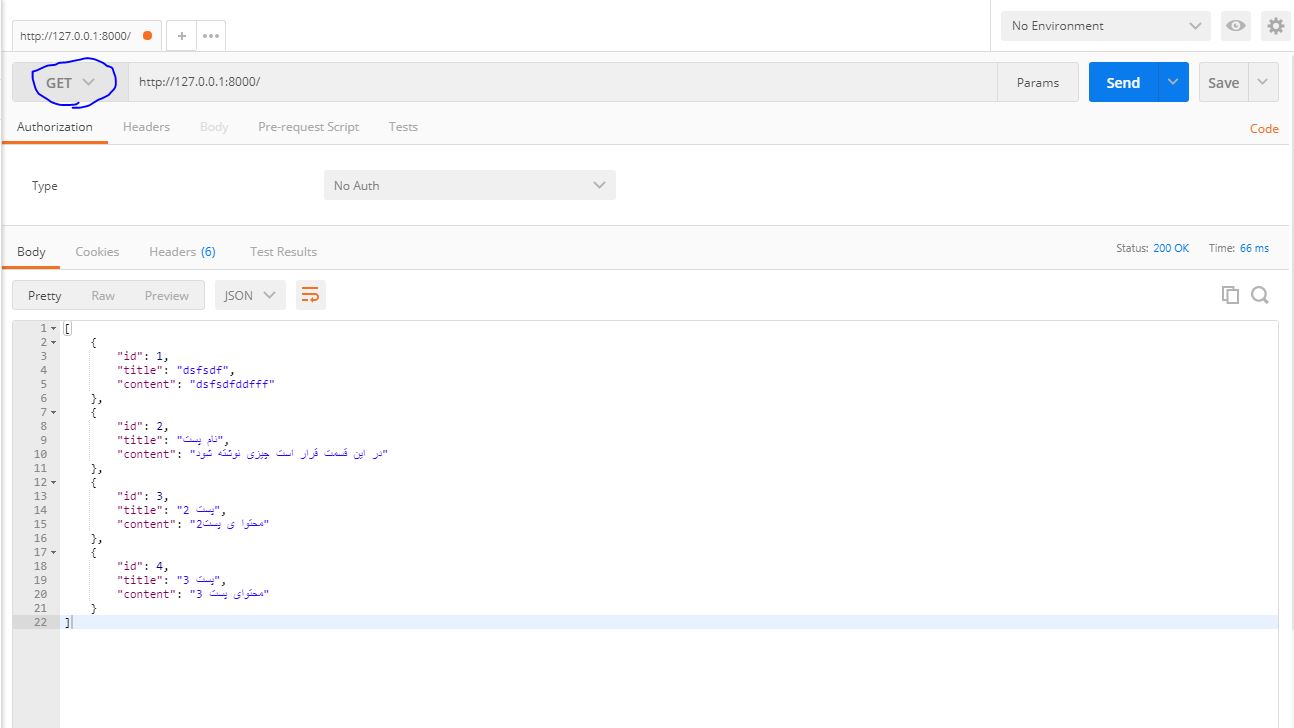This screenshot has height=728, width=1294.
Task: Click the plus icon to open new tab
Action: pos(181,35)
